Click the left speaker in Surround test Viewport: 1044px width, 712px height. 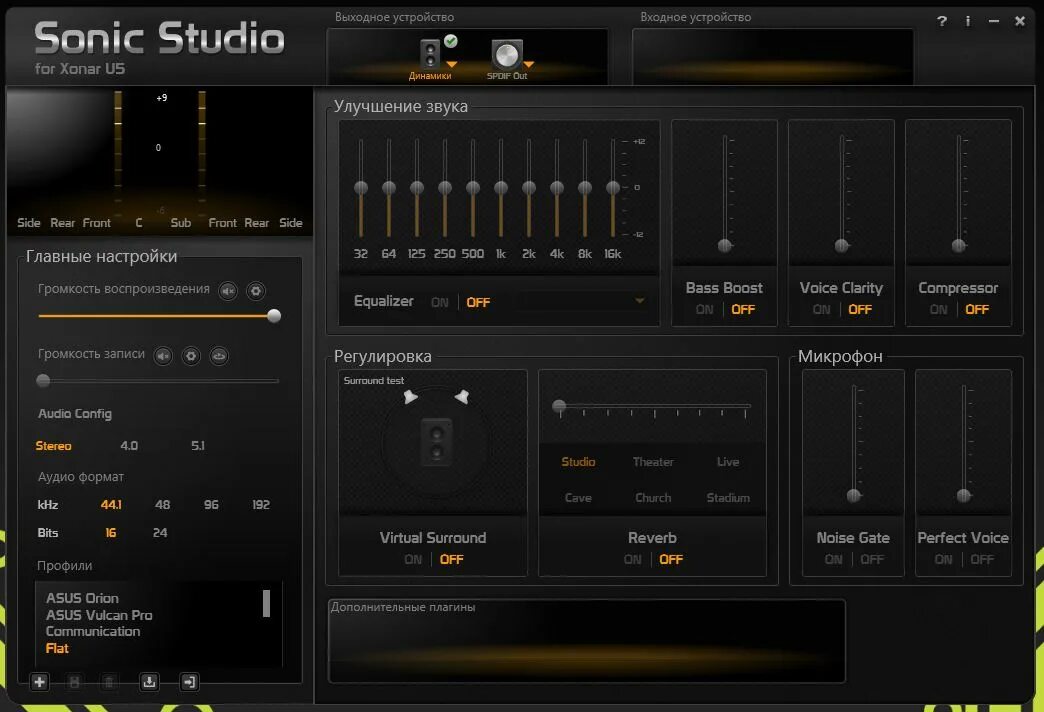[410, 397]
